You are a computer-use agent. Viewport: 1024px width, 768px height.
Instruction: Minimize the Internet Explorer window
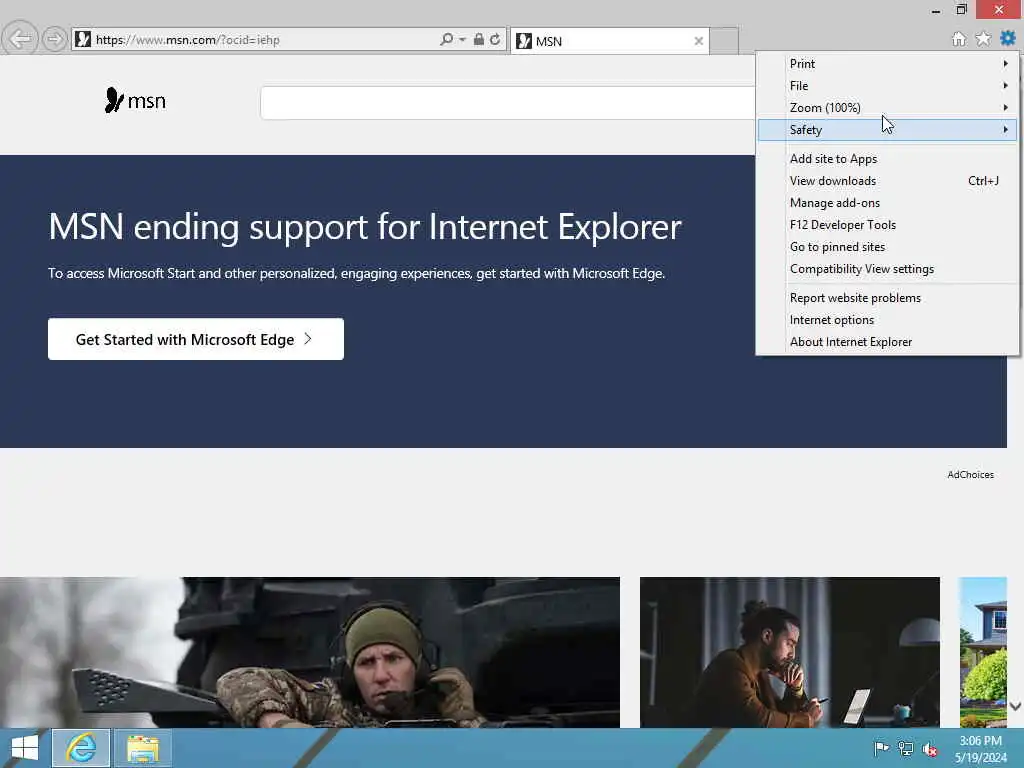click(936, 10)
